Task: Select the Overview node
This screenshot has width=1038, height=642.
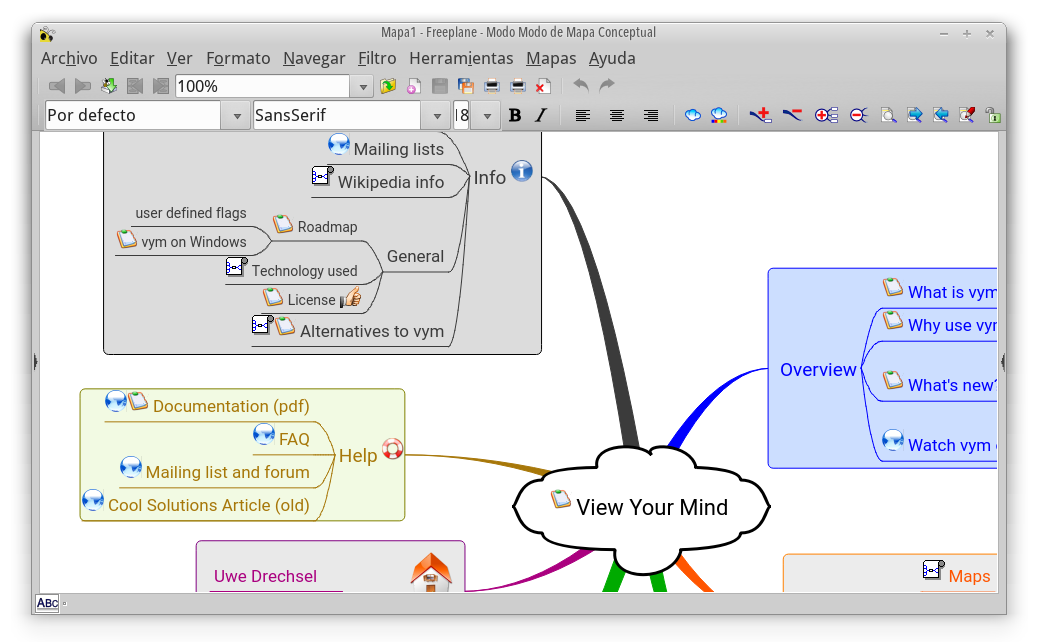Action: coord(818,369)
